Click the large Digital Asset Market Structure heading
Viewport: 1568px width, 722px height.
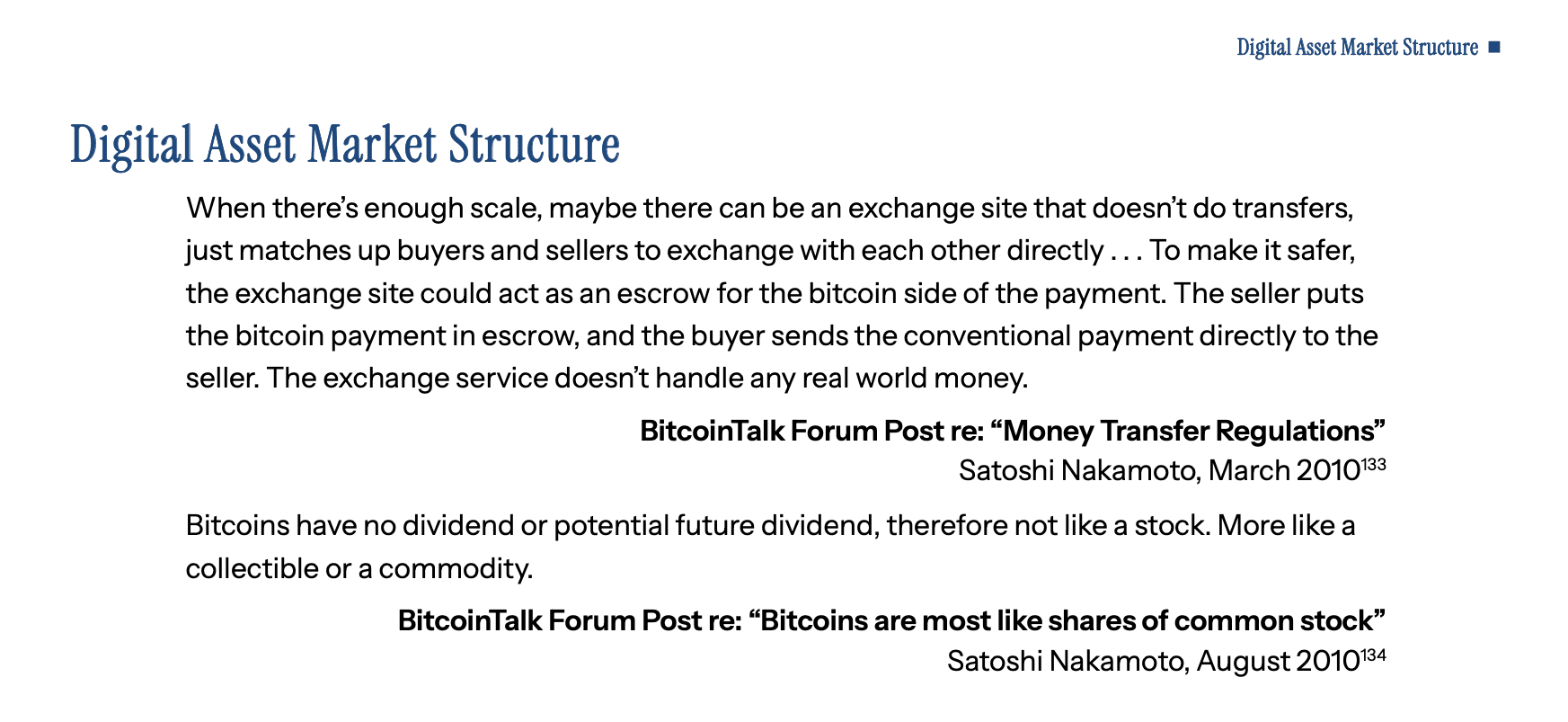(x=345, y=144)
